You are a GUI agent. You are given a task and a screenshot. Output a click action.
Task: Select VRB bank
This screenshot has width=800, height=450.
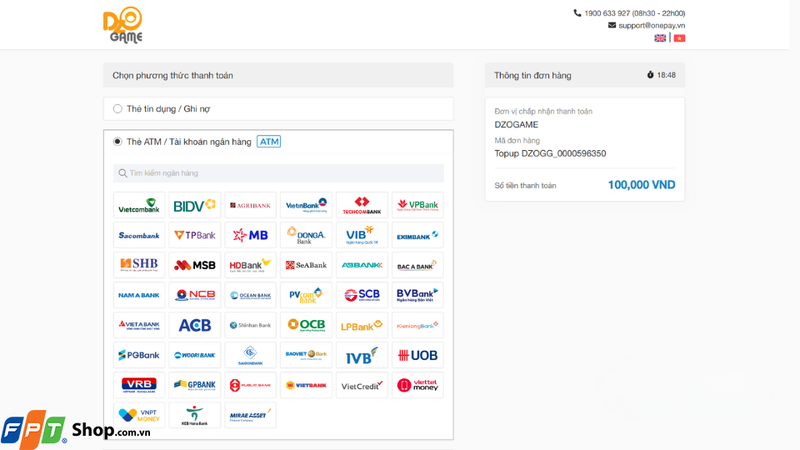(139, 385)
